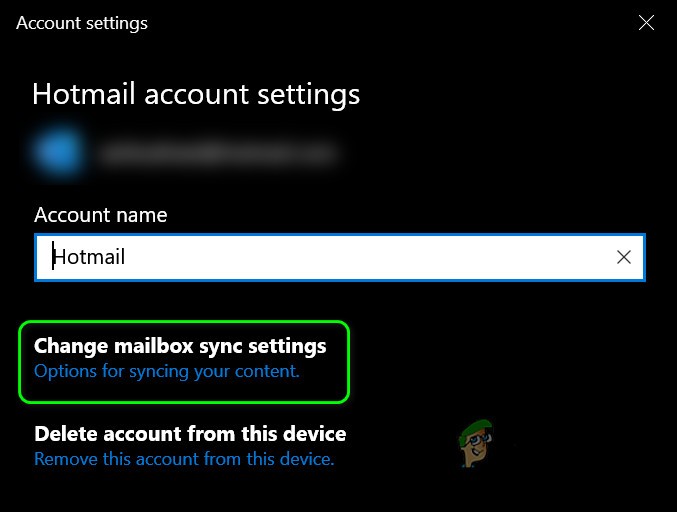The image size is (677, 512).
Task: Close the Account settings dialog
Action: 646,23
